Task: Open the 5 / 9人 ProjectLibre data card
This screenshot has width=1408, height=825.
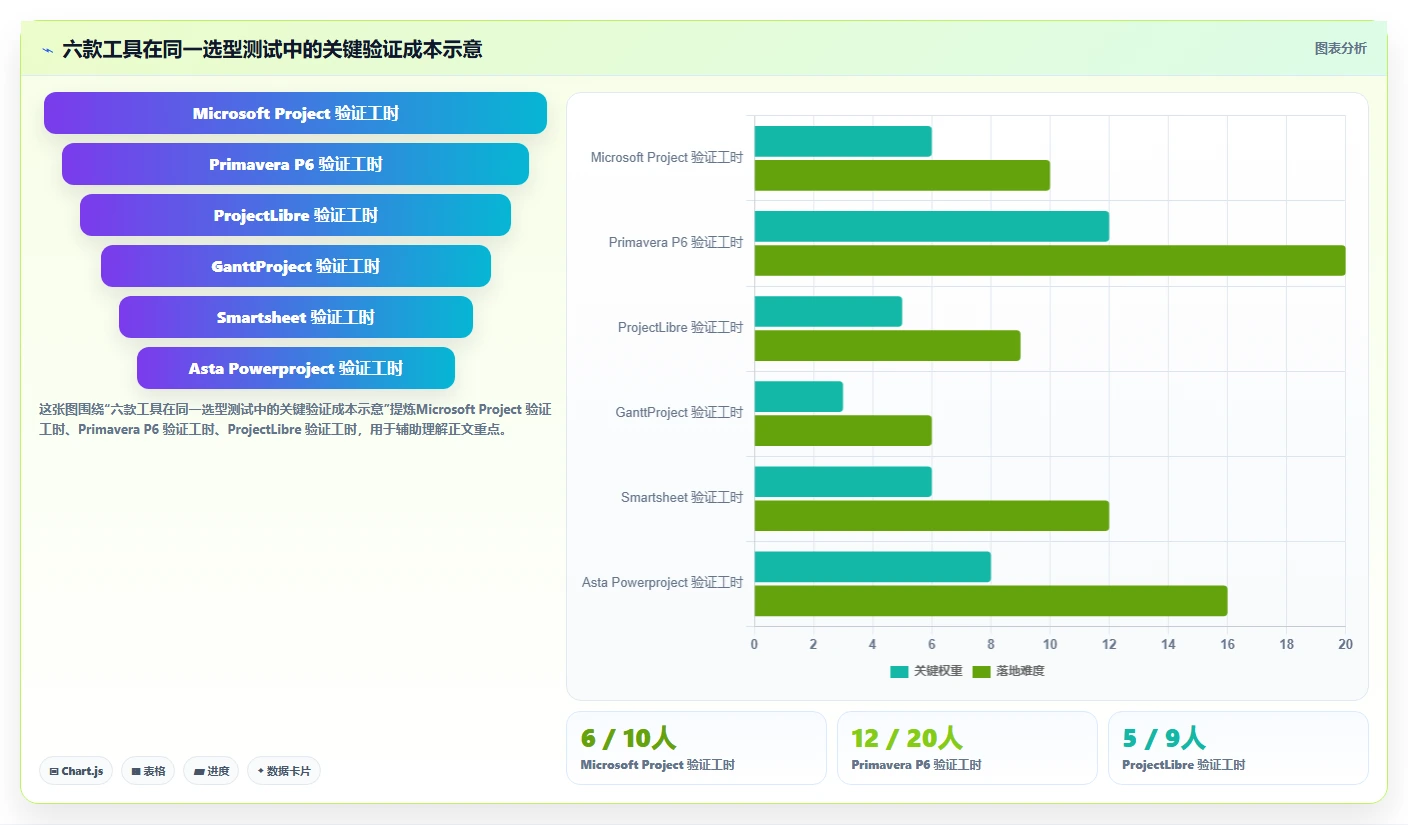Action: tap(1238, 748)
